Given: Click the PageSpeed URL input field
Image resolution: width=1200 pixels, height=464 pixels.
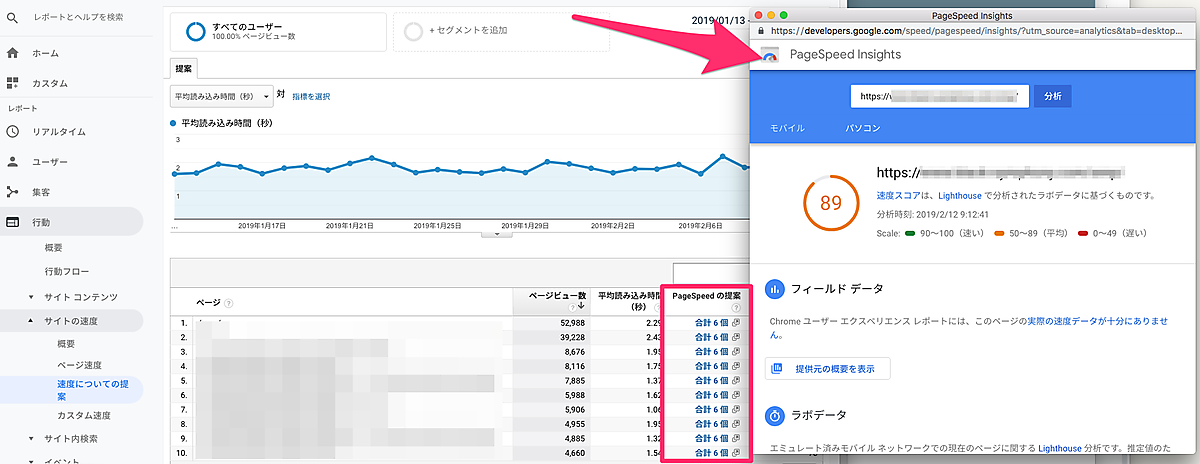Looking at the screenshot, I should tap(939, 96).
